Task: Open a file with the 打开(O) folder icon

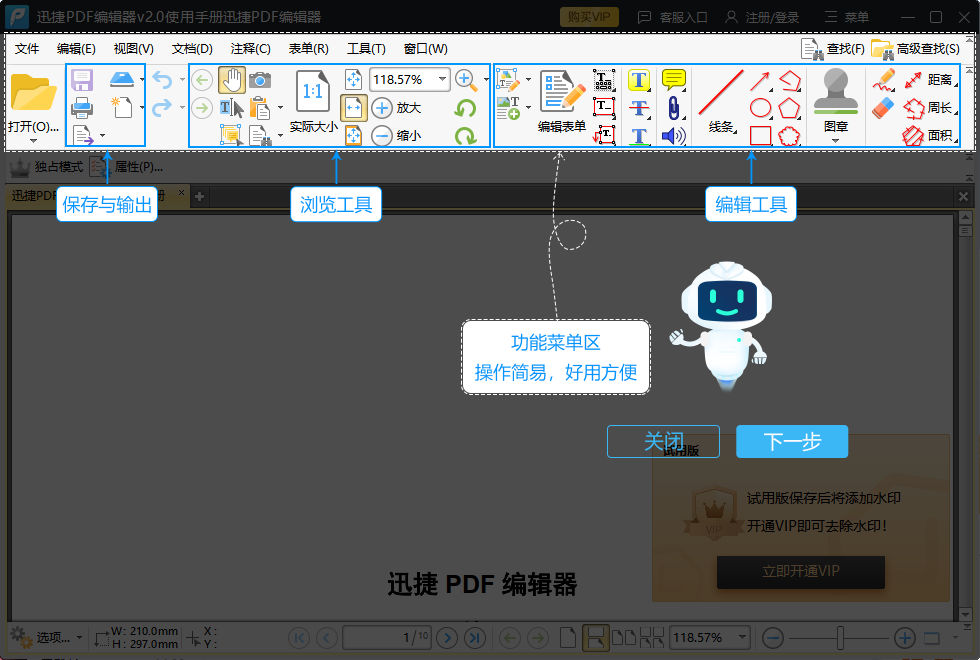Action: [x=33, y=92]
